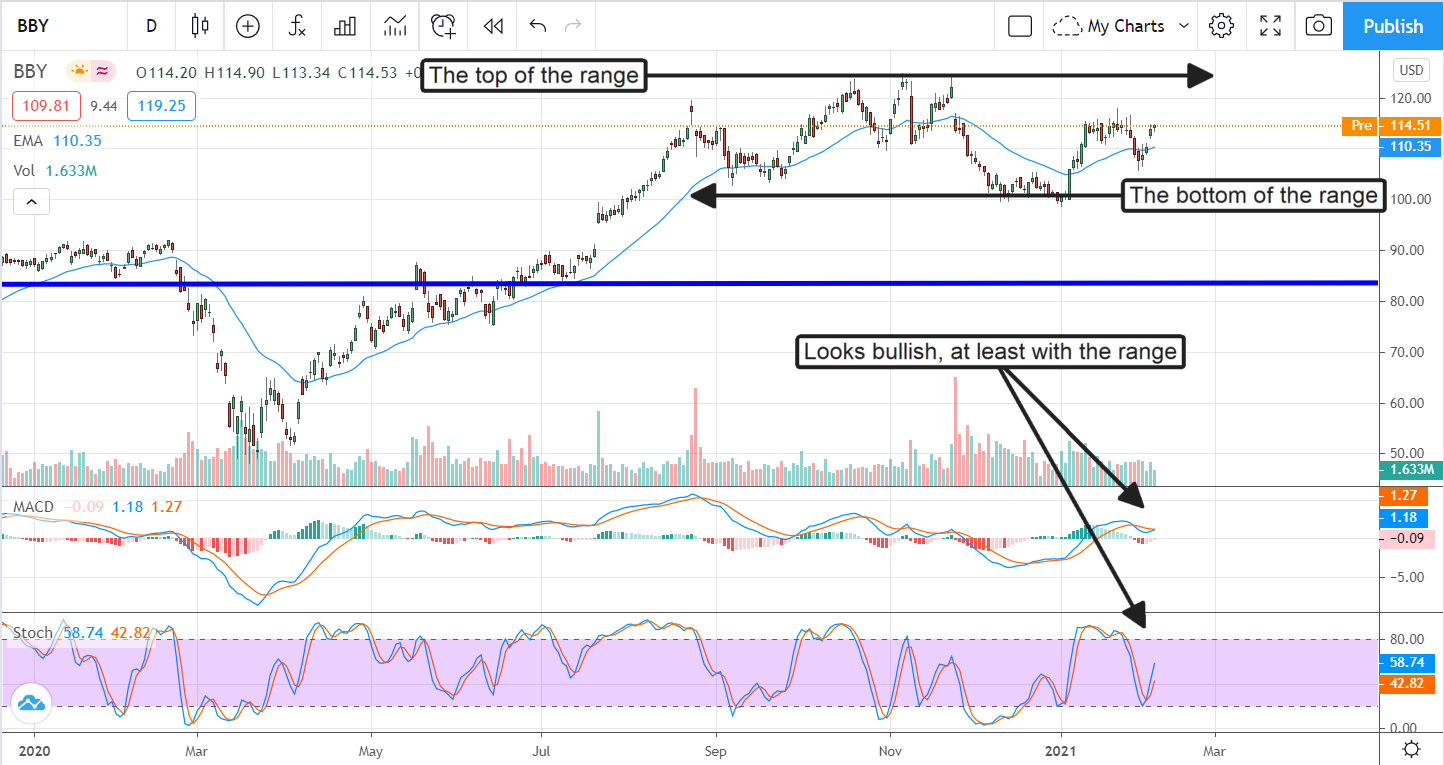Open the fx indicators menu
This screenshot has height=765, width=1444.
pos(297,26)
